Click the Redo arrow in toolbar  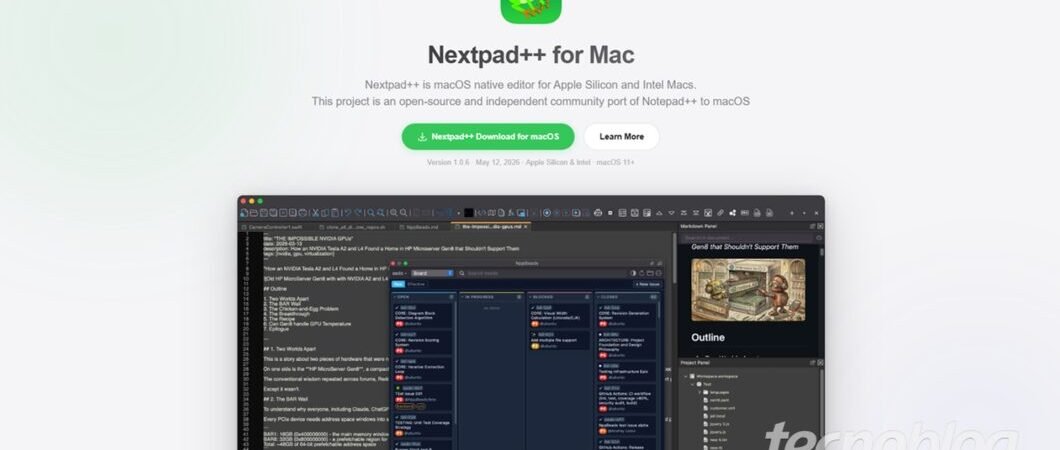(358, 213)
